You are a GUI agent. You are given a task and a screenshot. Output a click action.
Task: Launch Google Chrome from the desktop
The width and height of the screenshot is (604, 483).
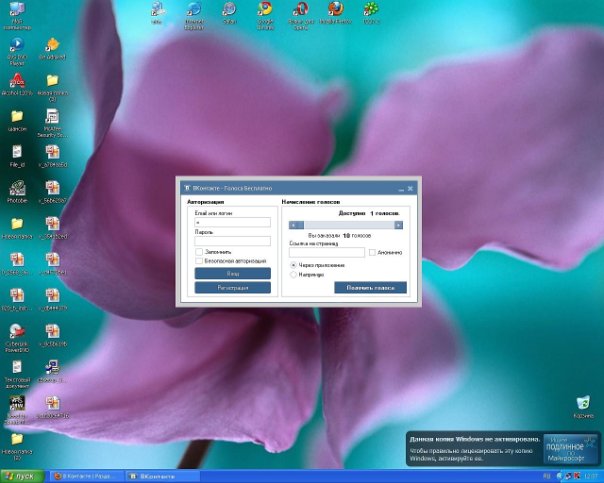pyautogui.click(x=266, y=10)
